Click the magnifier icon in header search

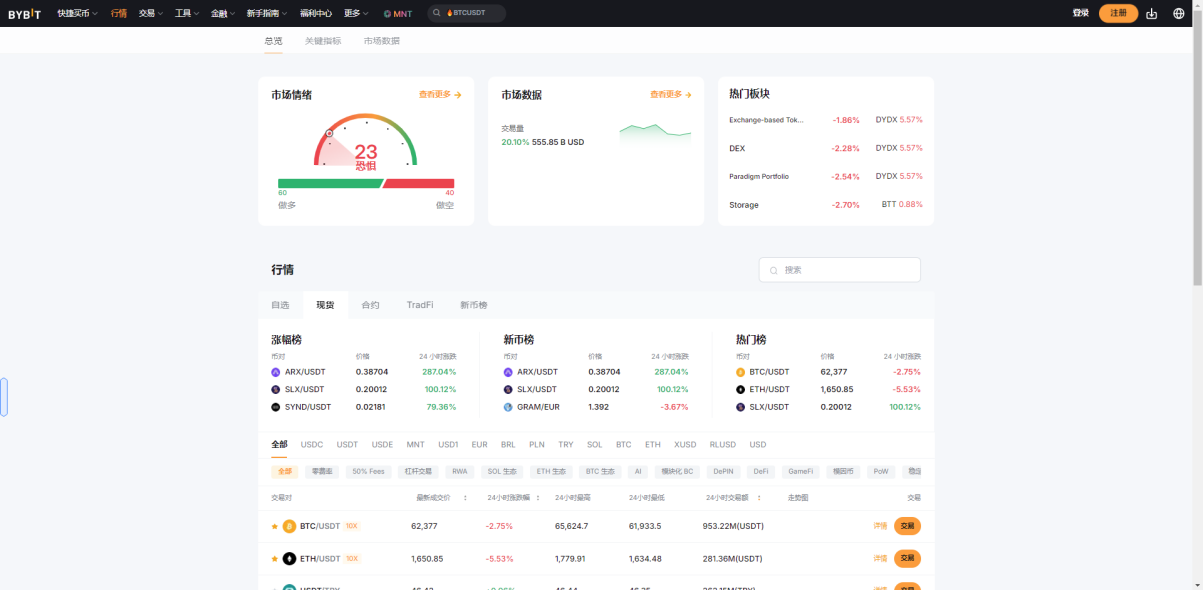[437, 14]
